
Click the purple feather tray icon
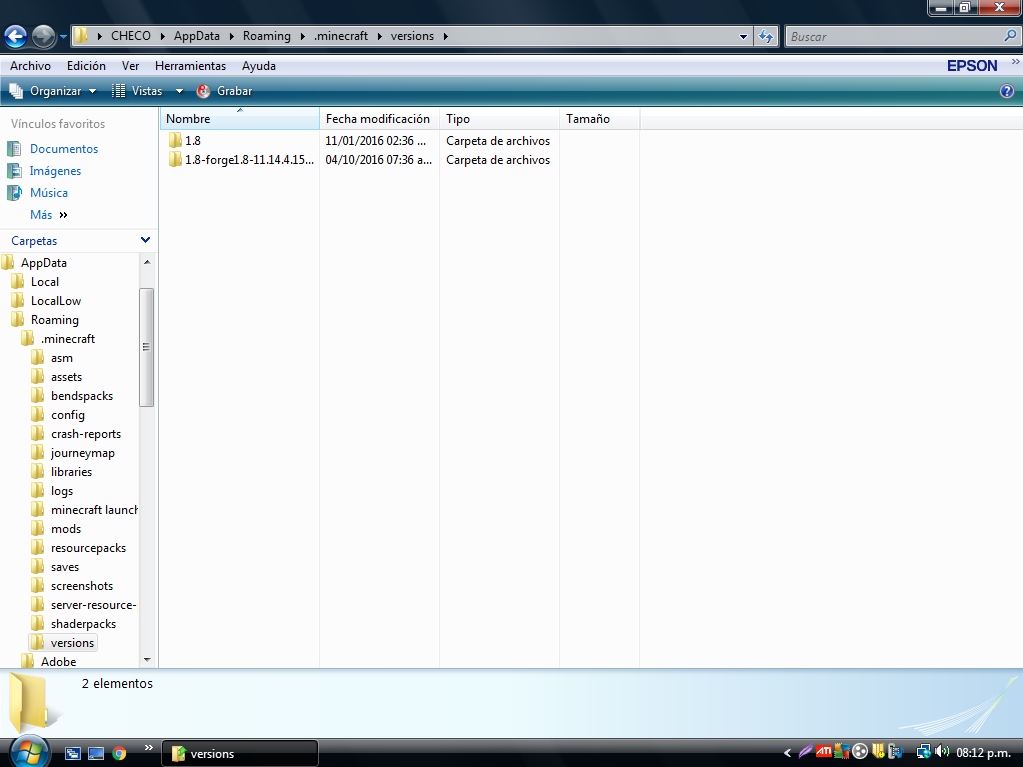point(806,752)
